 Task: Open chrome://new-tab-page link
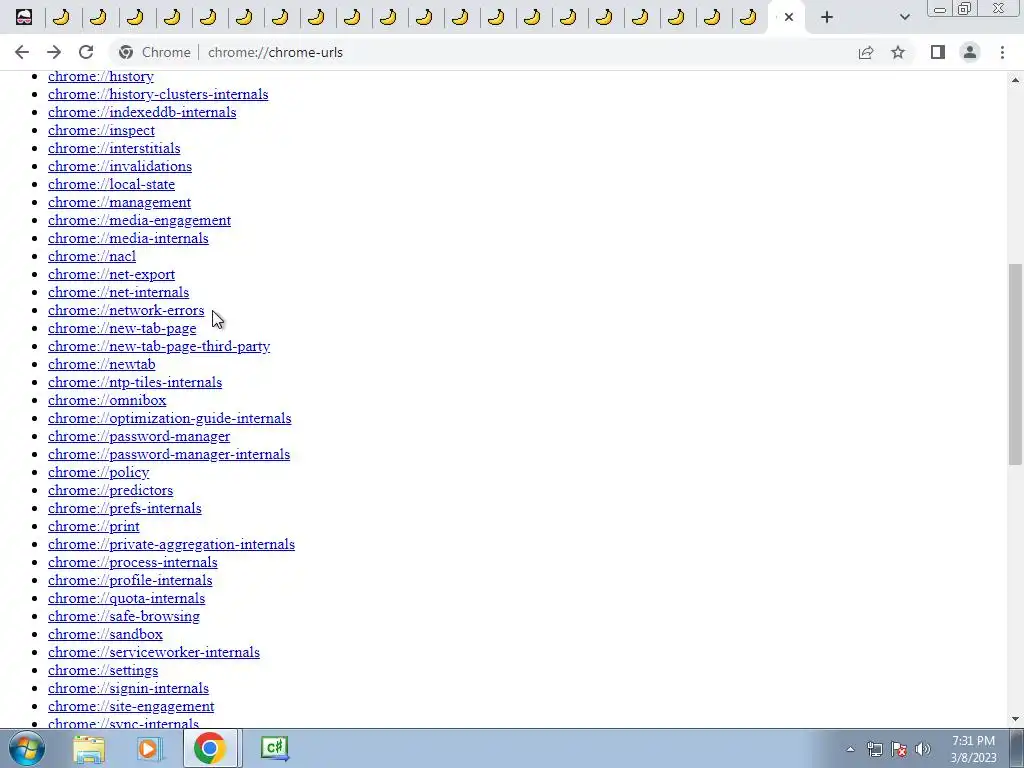click(121, 328)
